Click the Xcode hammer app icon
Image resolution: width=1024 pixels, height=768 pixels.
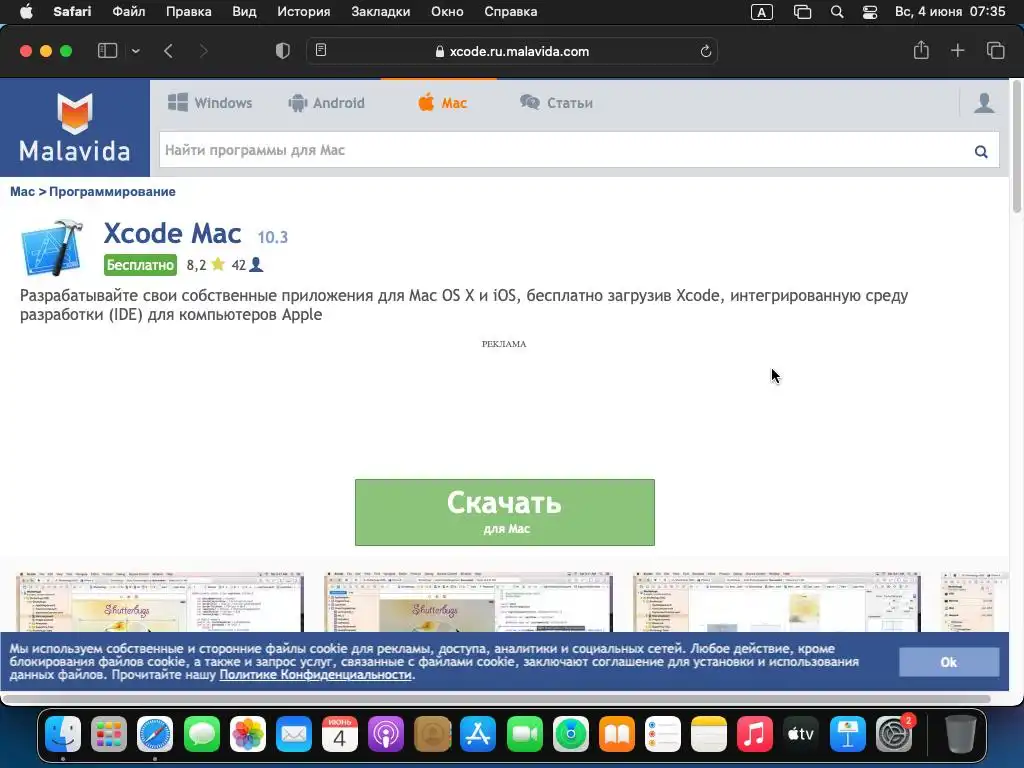(x=52, y=248)
